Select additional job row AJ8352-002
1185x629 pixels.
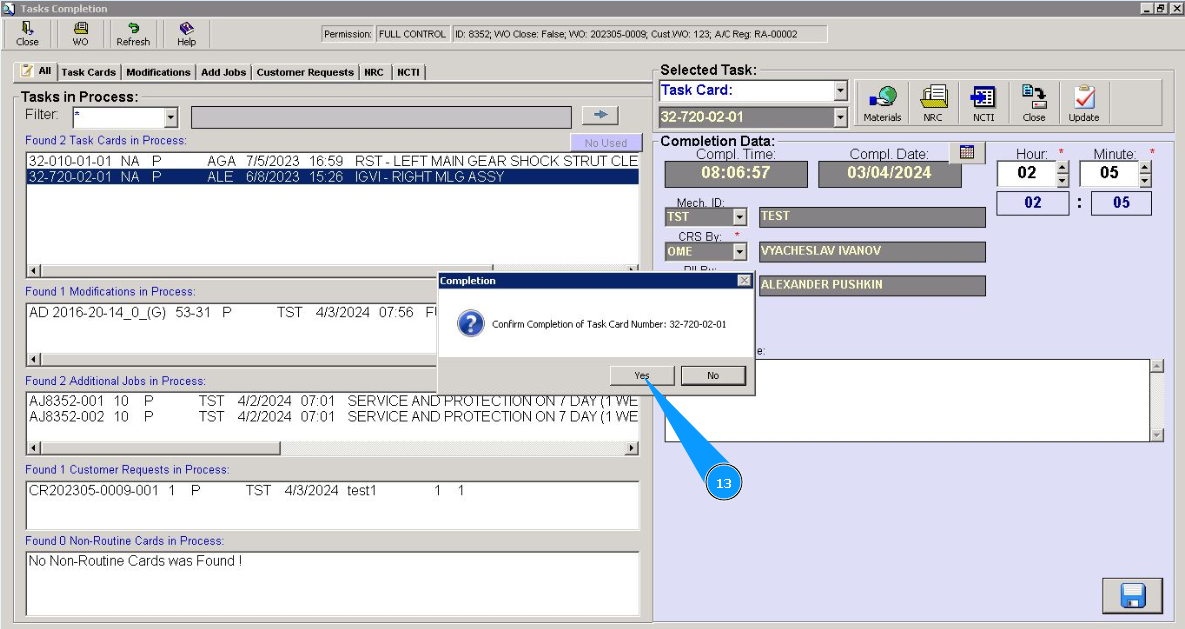click(x=333, y=417)
